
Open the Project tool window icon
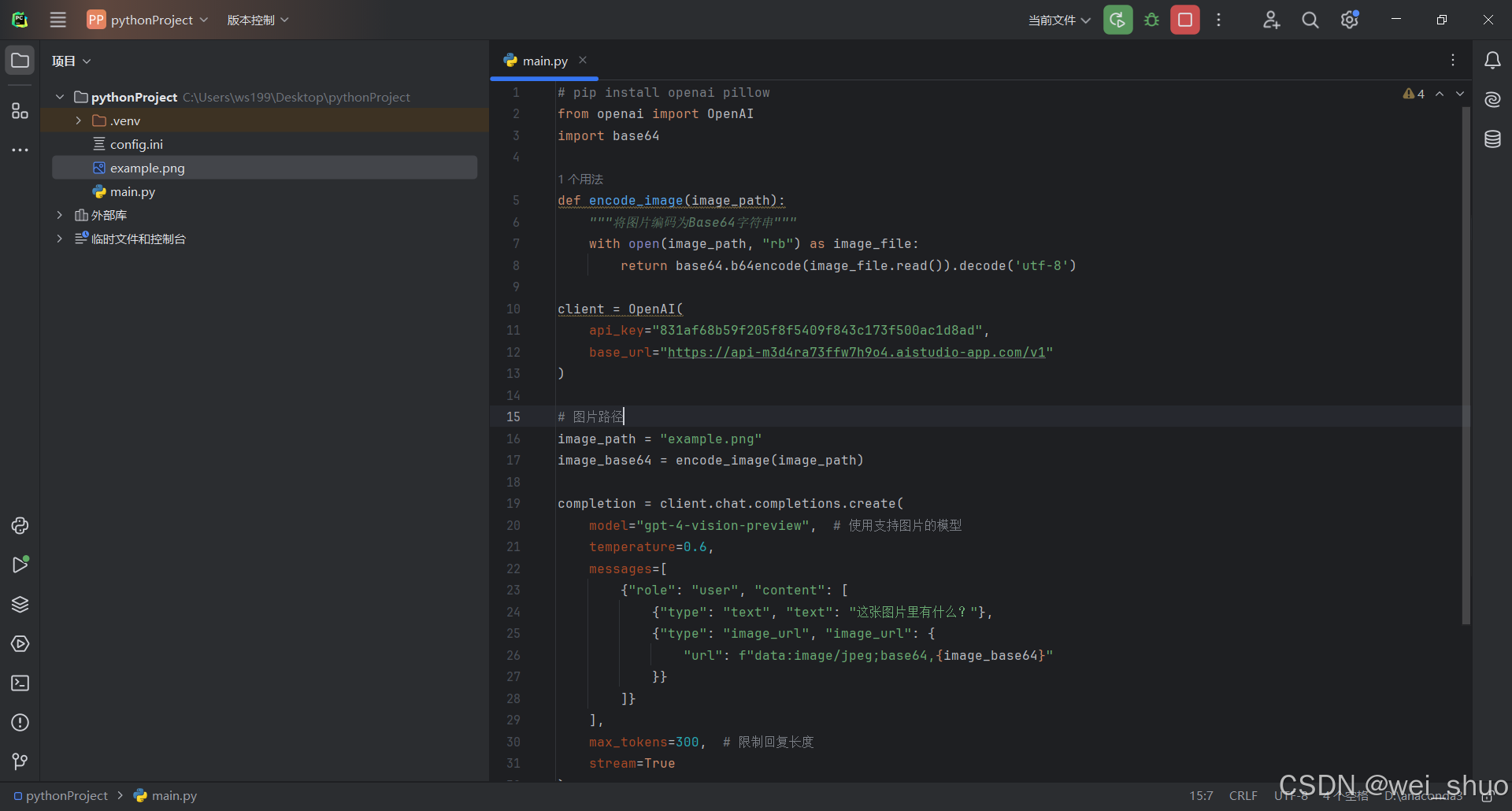[20, 61]
